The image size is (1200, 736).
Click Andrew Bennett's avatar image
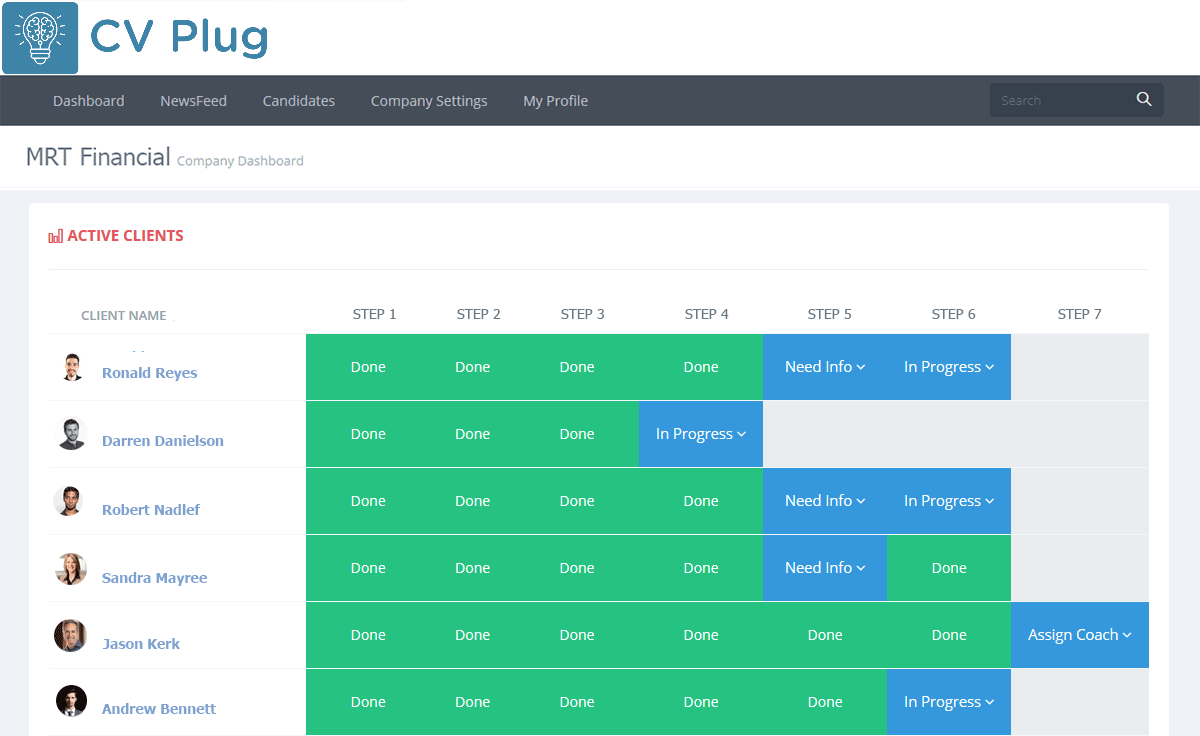click(71, 701)
